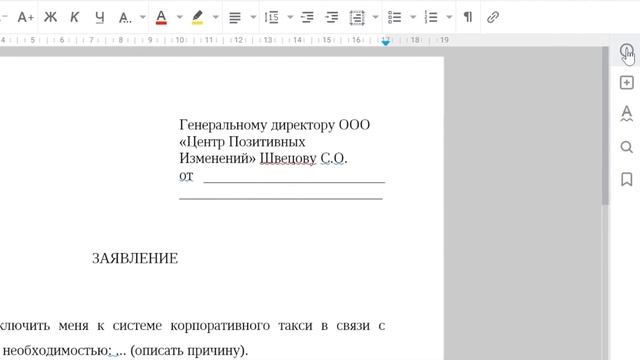
Task: Expand the alignment options dropdown
Action: (253, 17)
